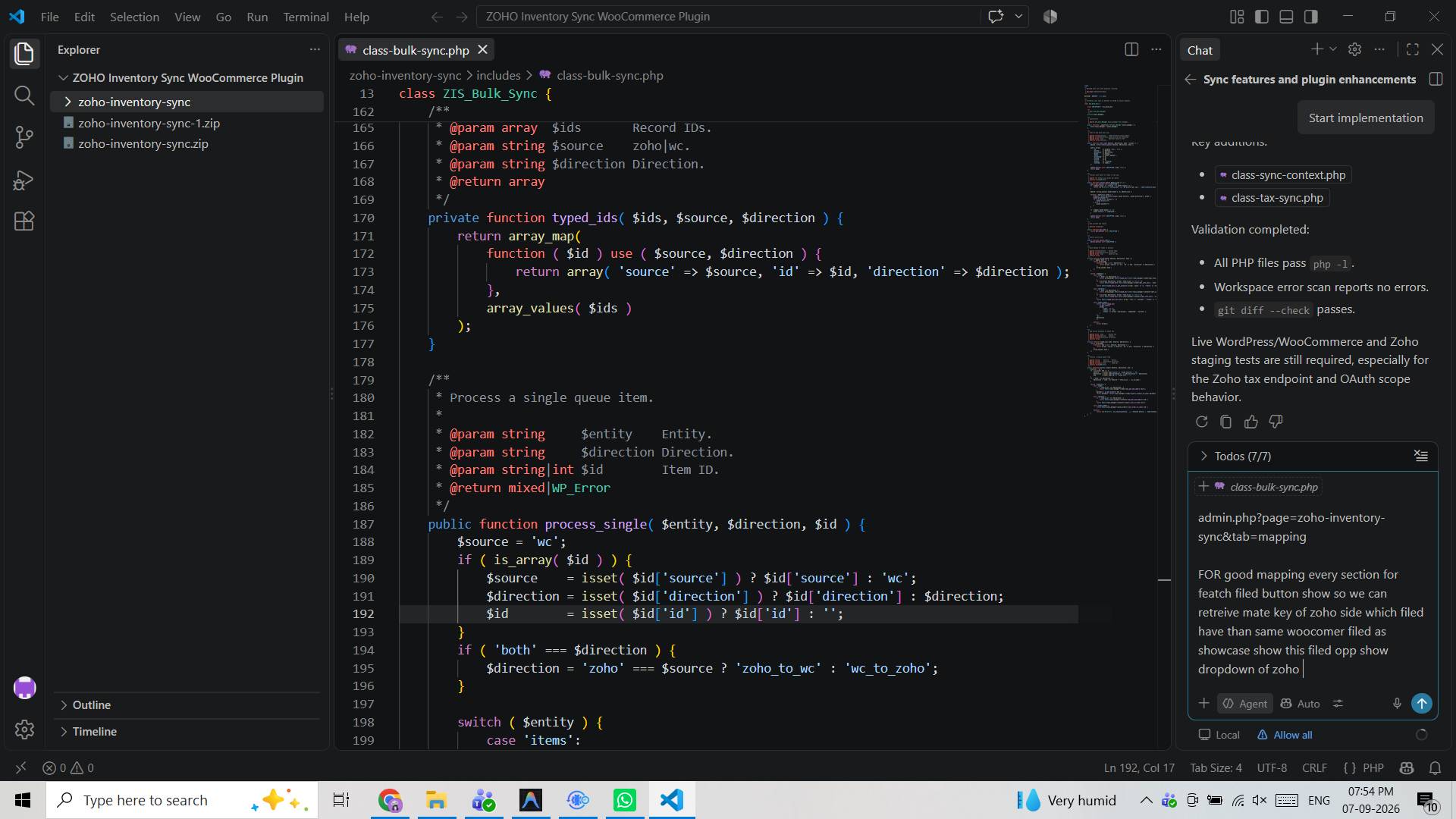Toggle panel visibility layout button
Screen dimensions: 1456x819
point(1286,17)
